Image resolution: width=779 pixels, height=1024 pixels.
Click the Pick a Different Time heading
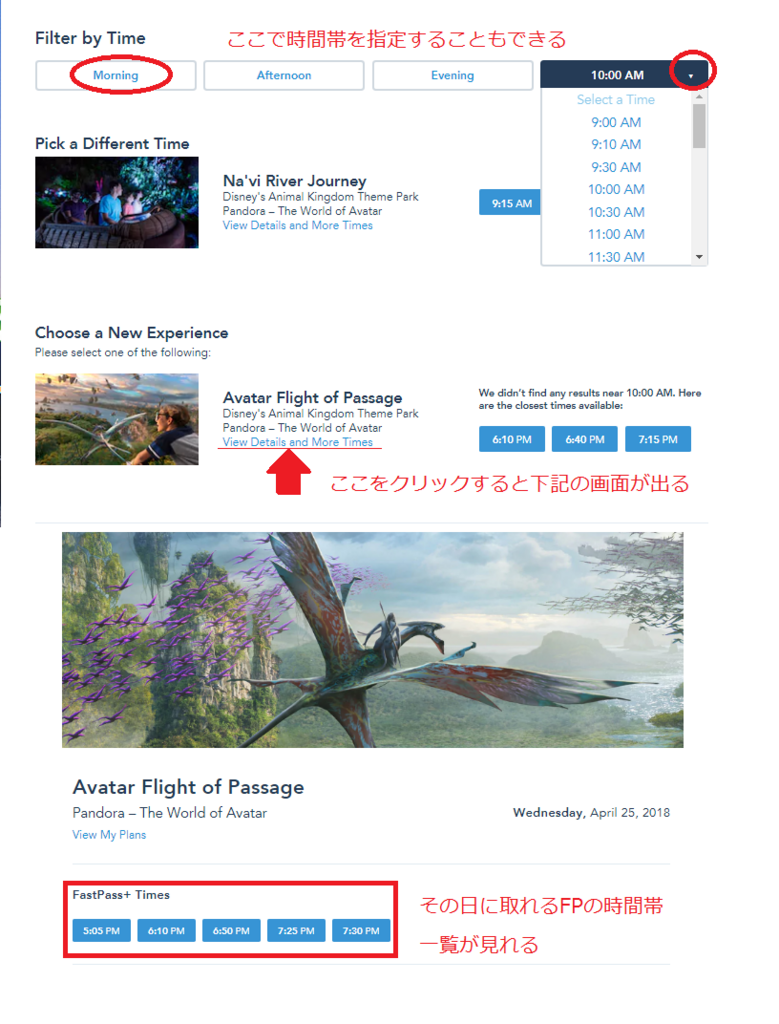[x=112, y=144]
